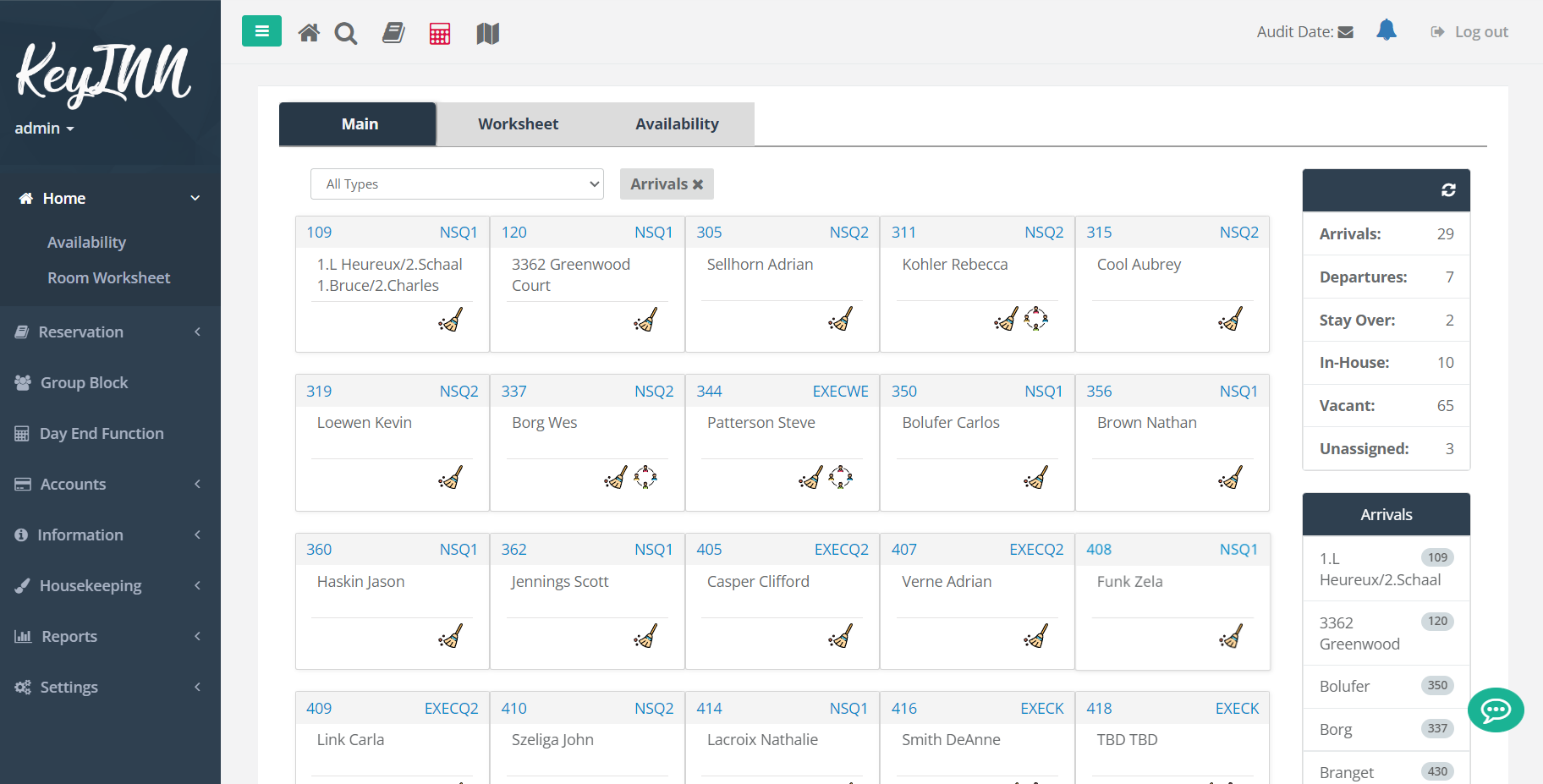Screen dimensions: 1543x784
Task: Open the All Types dropdown
Action: (x=457, y=184)
